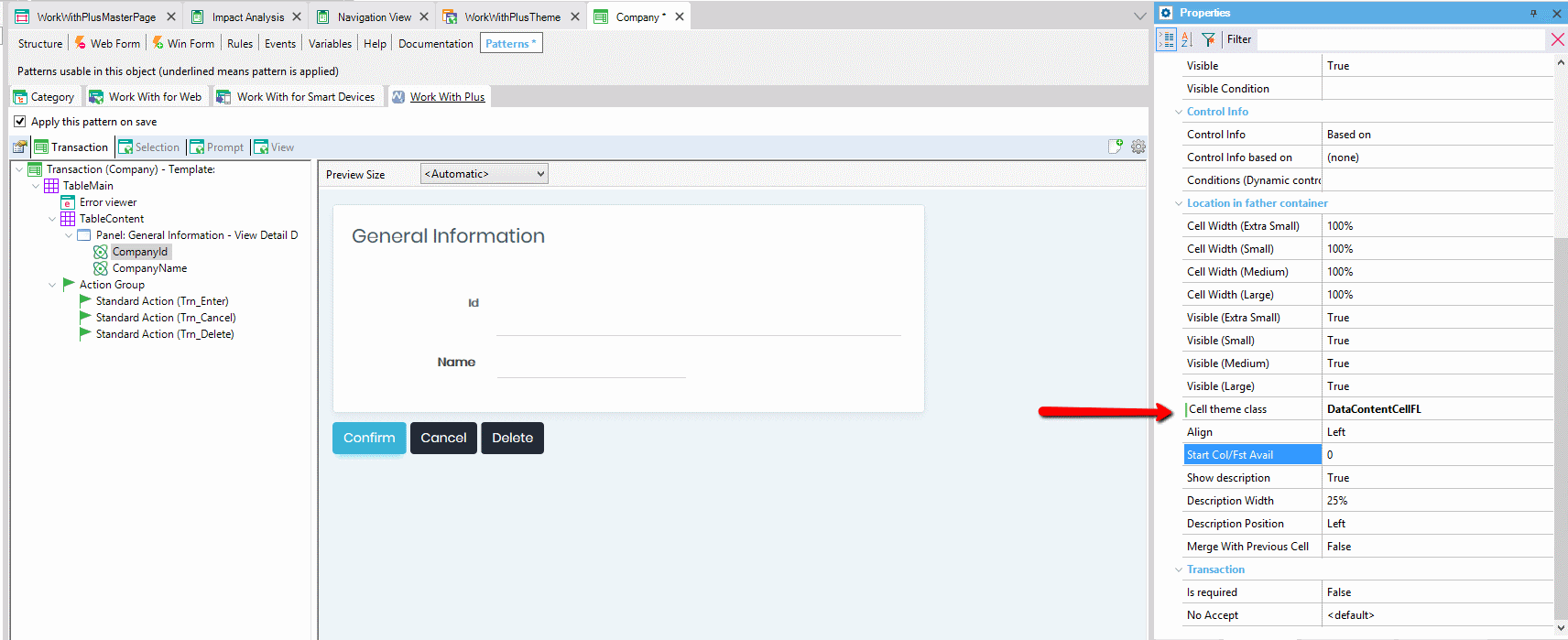Click the categorized view icon in Properties
Image resolution: width=1568 pixels, height=640 pixels.
[x=1166, y=39]
